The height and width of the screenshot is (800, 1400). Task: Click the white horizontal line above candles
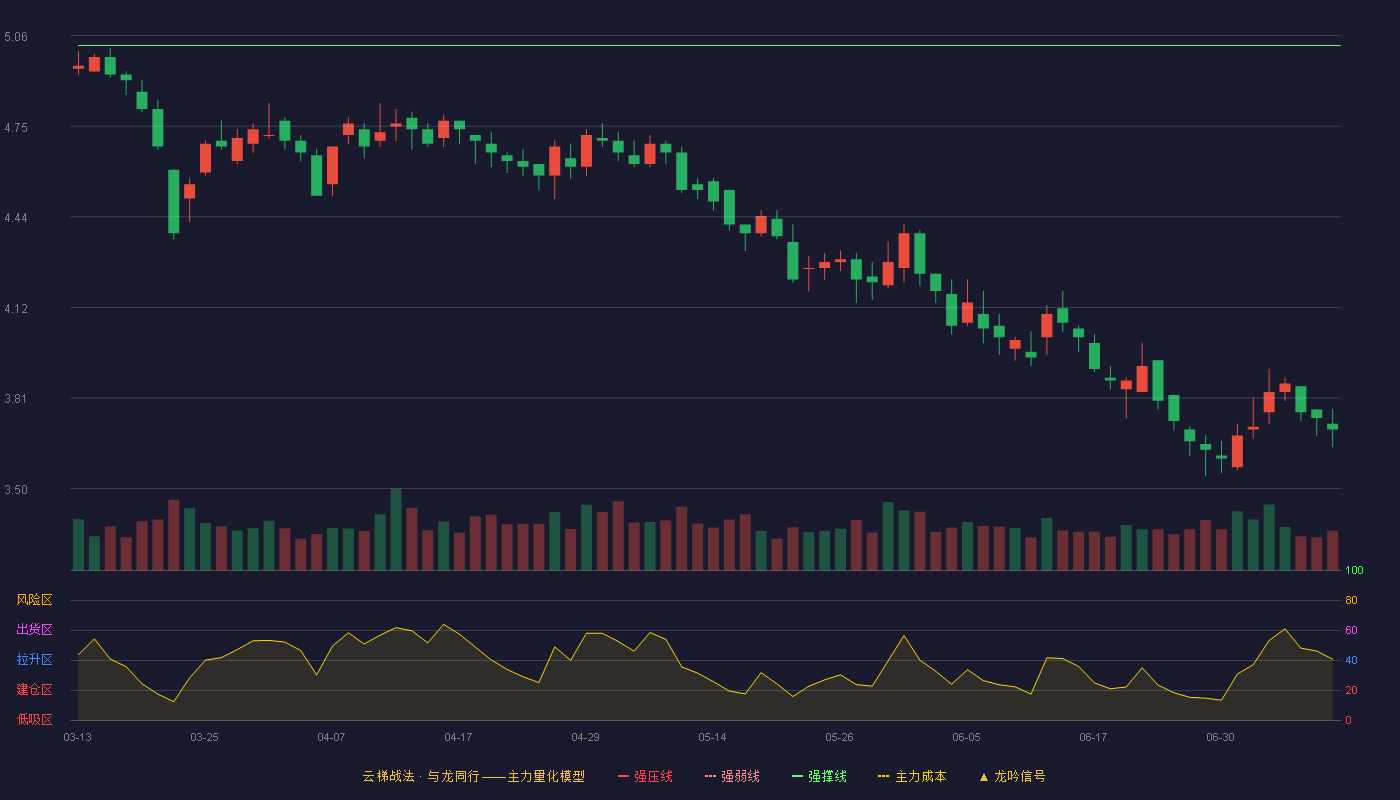click(709, 45)
